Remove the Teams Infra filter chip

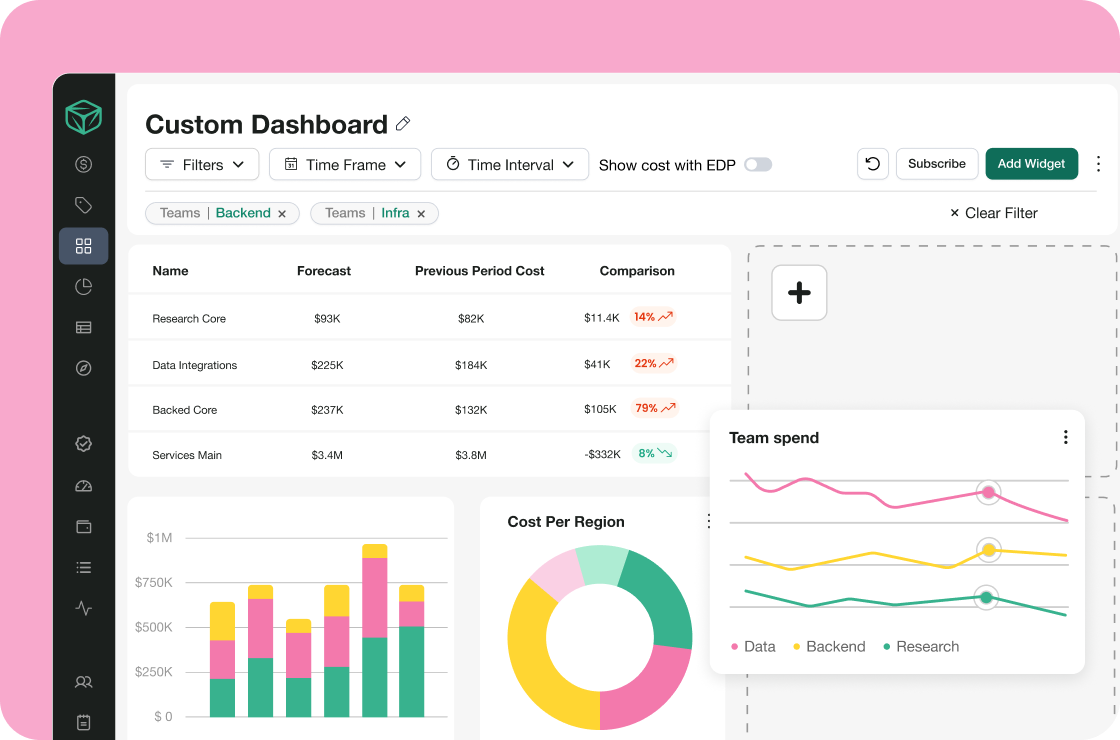(421, 213)
